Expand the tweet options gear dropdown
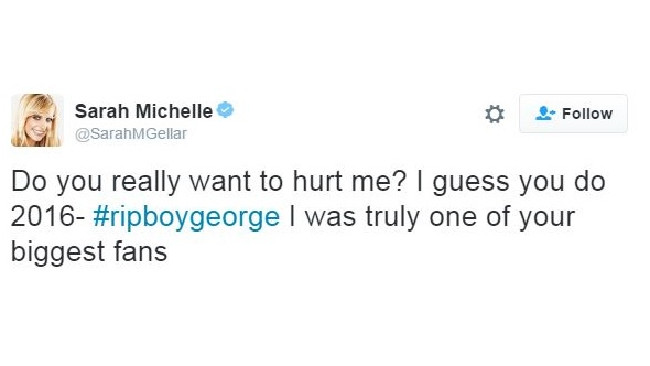The image size is (650, 366). pyautogui.click(x=495, y=114)
